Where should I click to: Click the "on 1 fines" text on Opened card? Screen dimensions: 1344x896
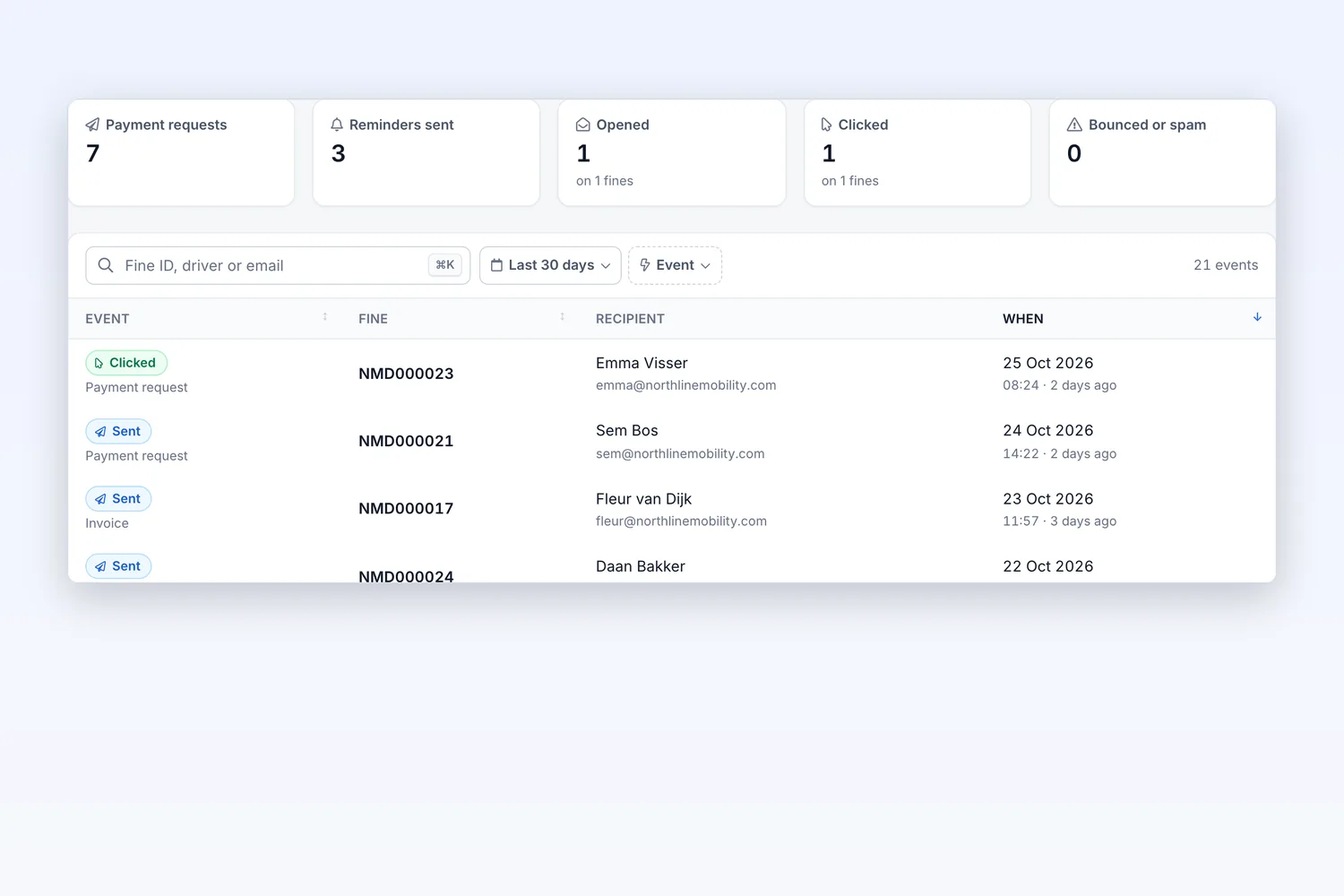point(605,181)
